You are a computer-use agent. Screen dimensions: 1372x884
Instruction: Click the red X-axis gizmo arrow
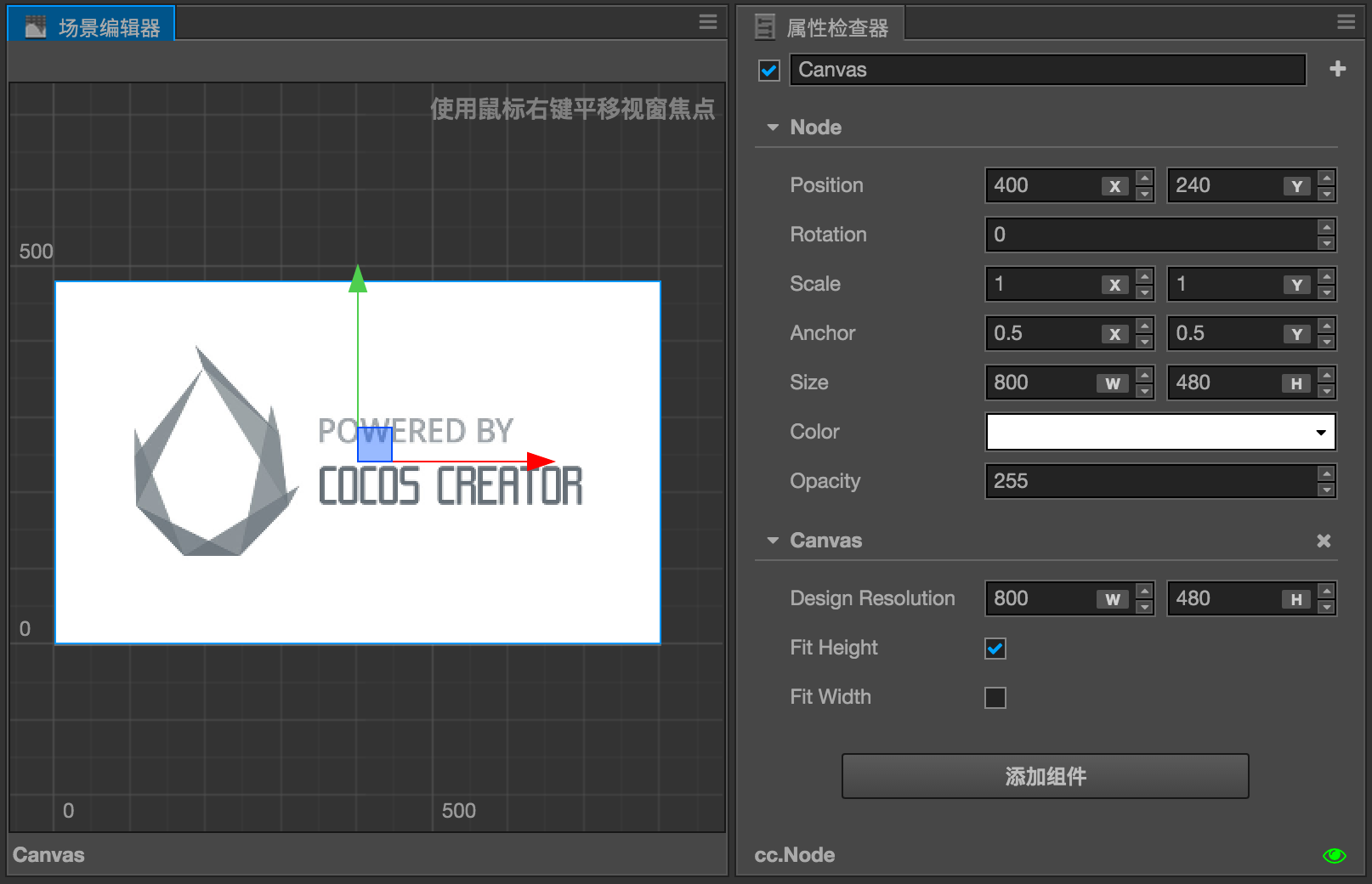click(x=540, y=462)
